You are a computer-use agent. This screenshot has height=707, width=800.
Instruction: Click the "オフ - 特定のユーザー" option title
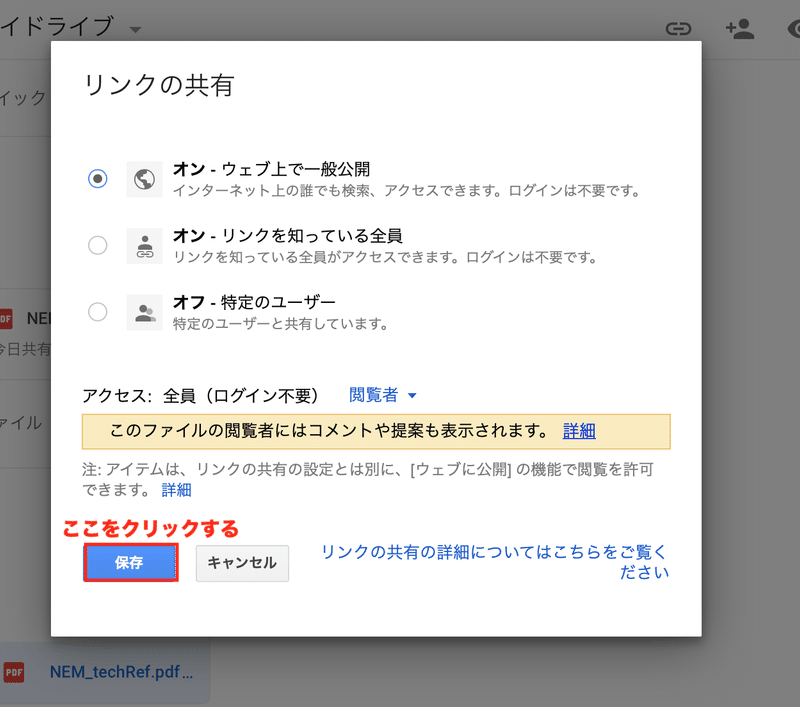tap(254, 302)
